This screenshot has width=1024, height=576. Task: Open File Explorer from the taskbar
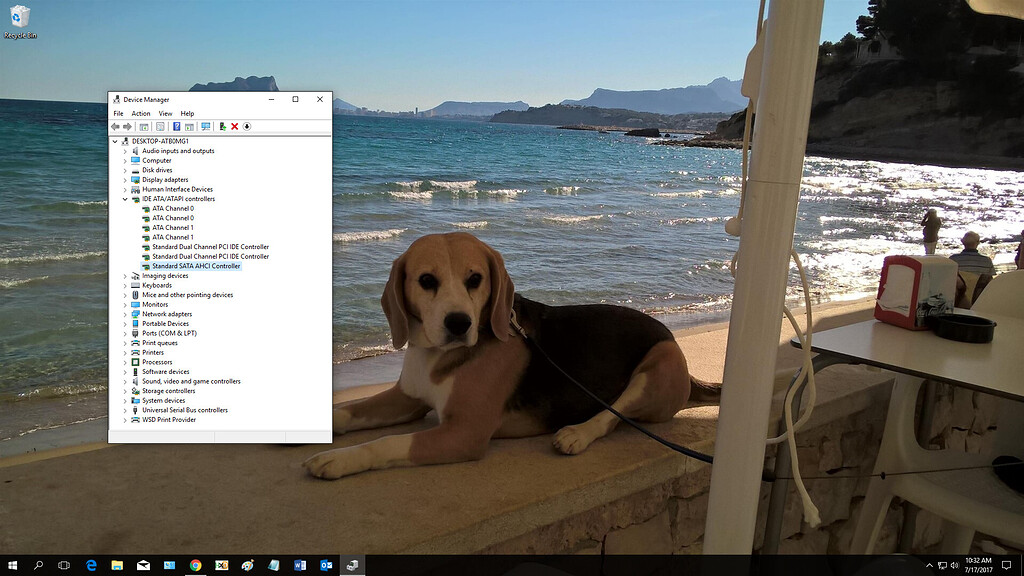(117, 566)
